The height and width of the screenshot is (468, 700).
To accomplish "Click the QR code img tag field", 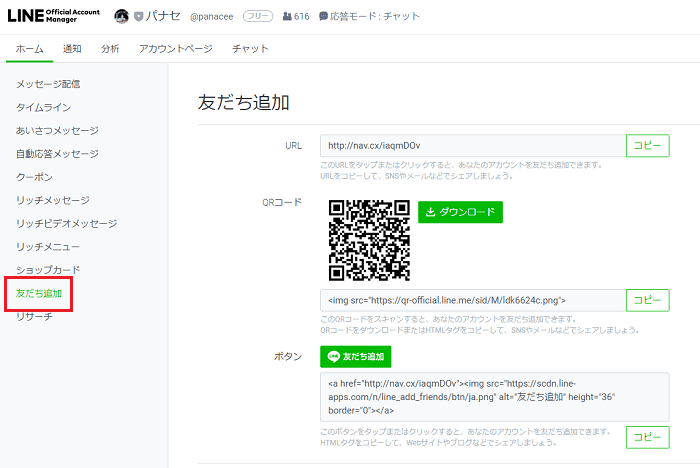I will tap(473, 300).
